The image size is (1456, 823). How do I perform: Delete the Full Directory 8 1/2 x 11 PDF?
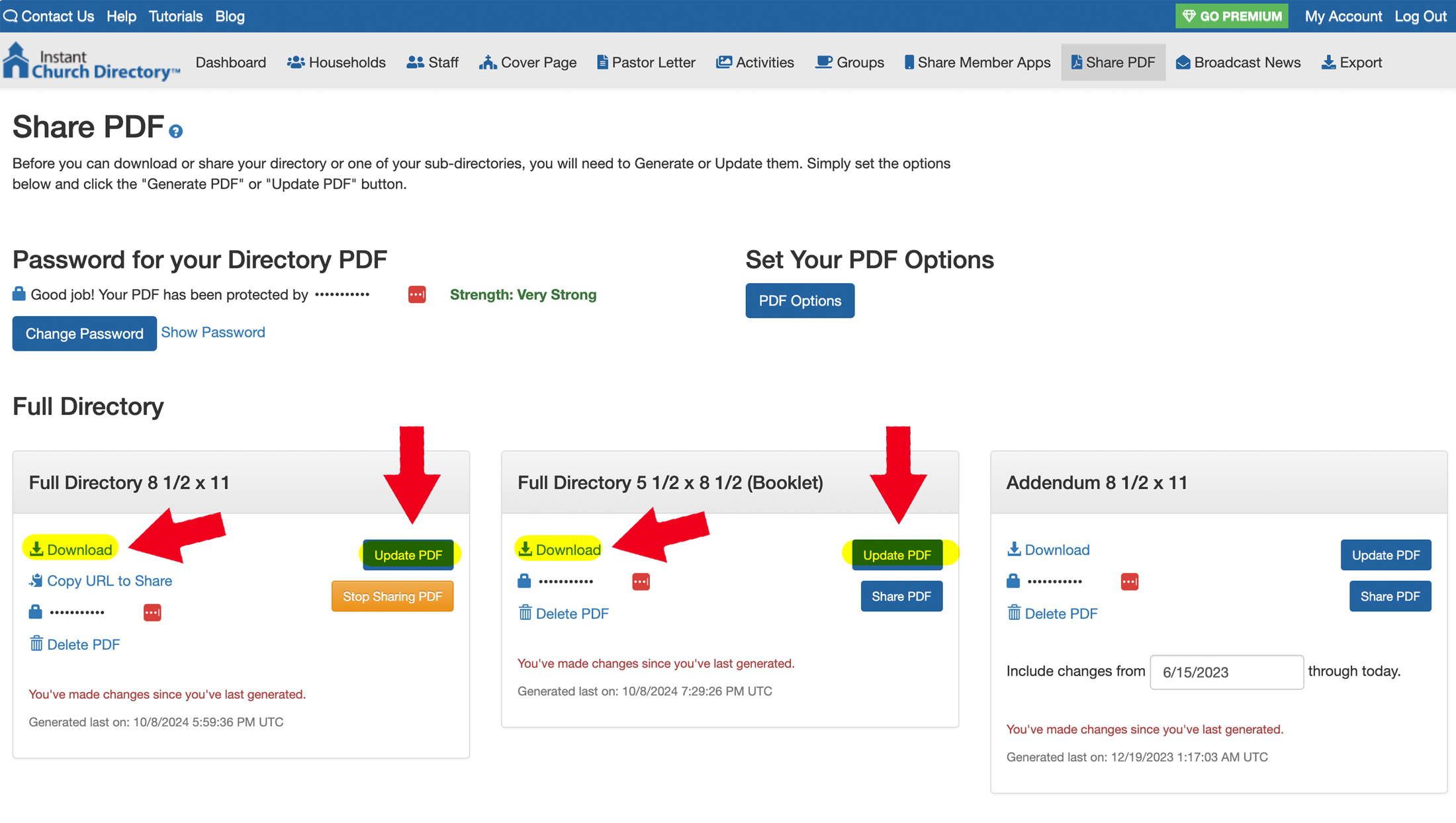coord(74,644)
